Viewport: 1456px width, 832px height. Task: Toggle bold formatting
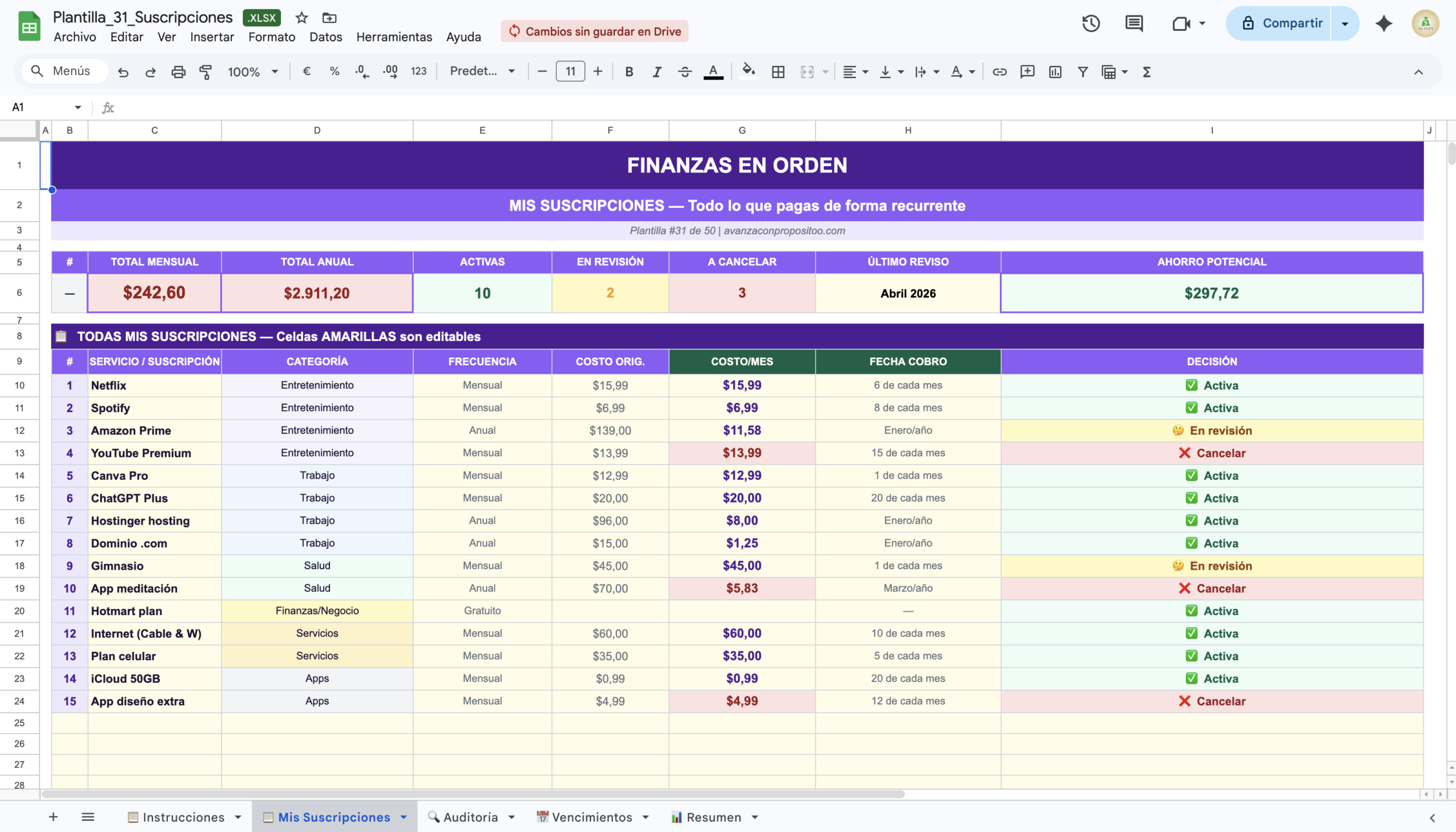628,72
